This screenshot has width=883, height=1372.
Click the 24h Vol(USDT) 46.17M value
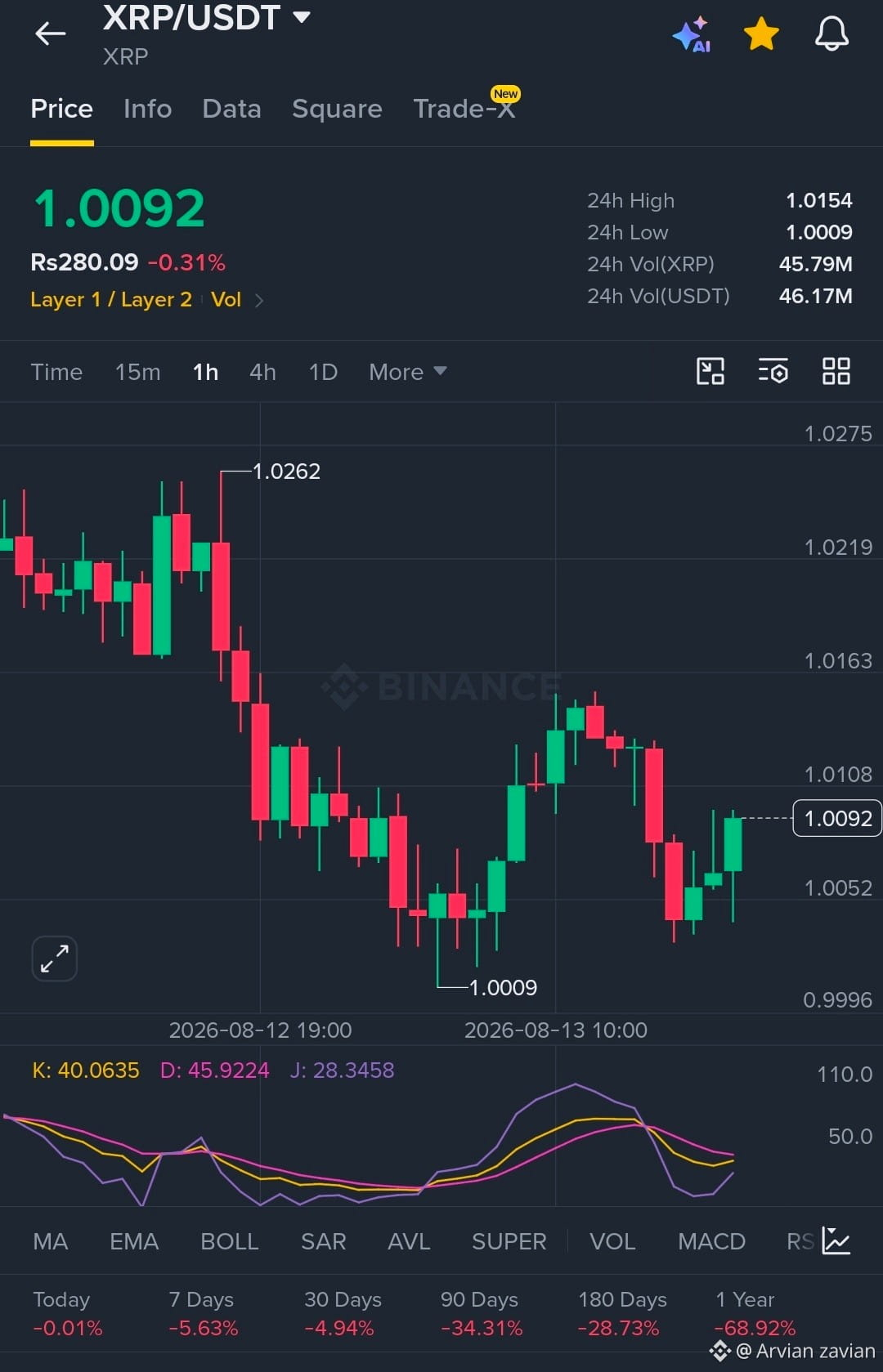tap(815, 296)
